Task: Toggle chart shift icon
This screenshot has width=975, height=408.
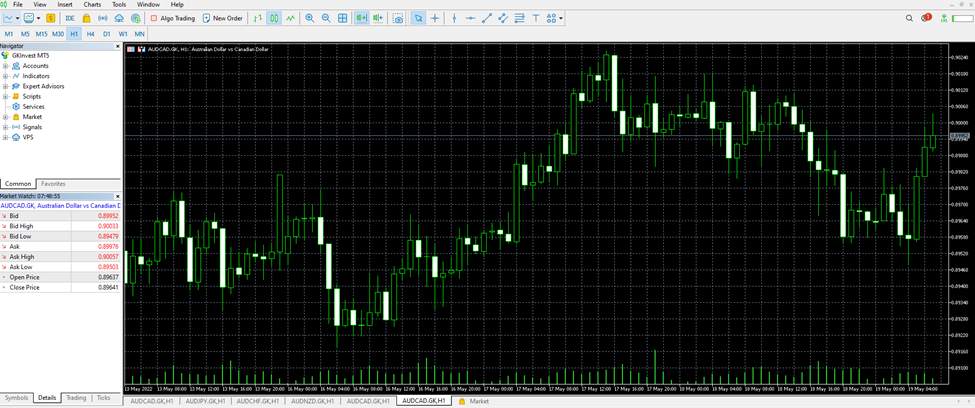Action: [x=377, y=18]
